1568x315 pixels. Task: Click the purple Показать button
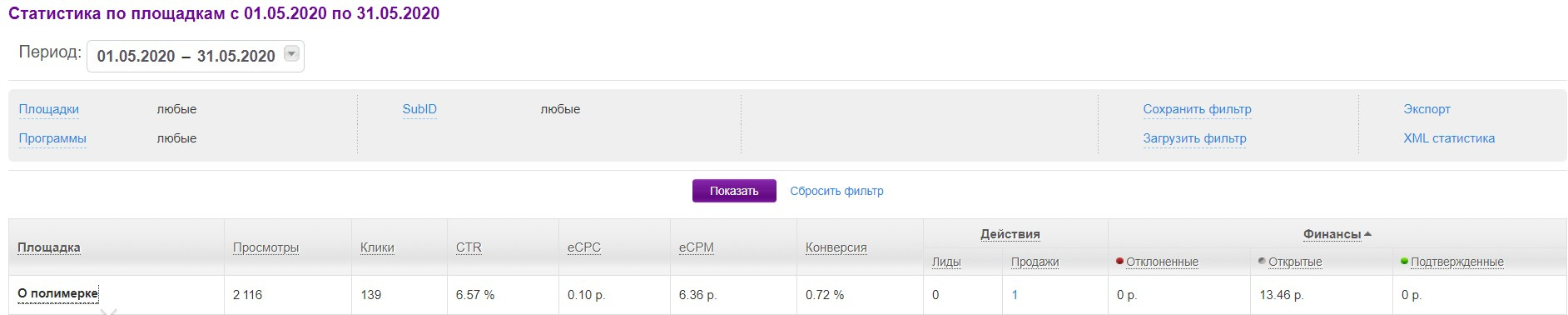734,191
